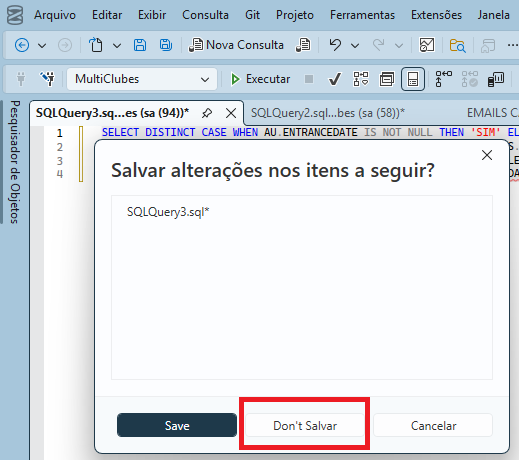Toggle include actual execution plan icon
519x460 pixels.
pos(444,79)
